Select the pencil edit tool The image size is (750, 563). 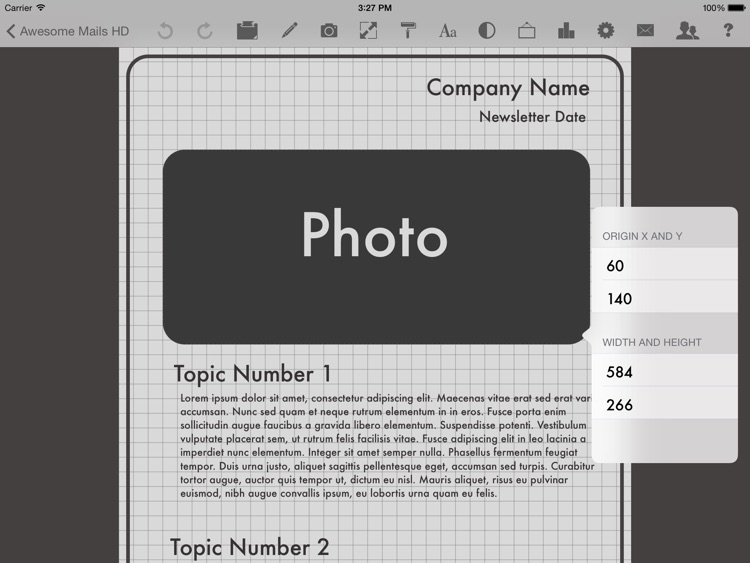pyautogui.click(x=289, y=31)
